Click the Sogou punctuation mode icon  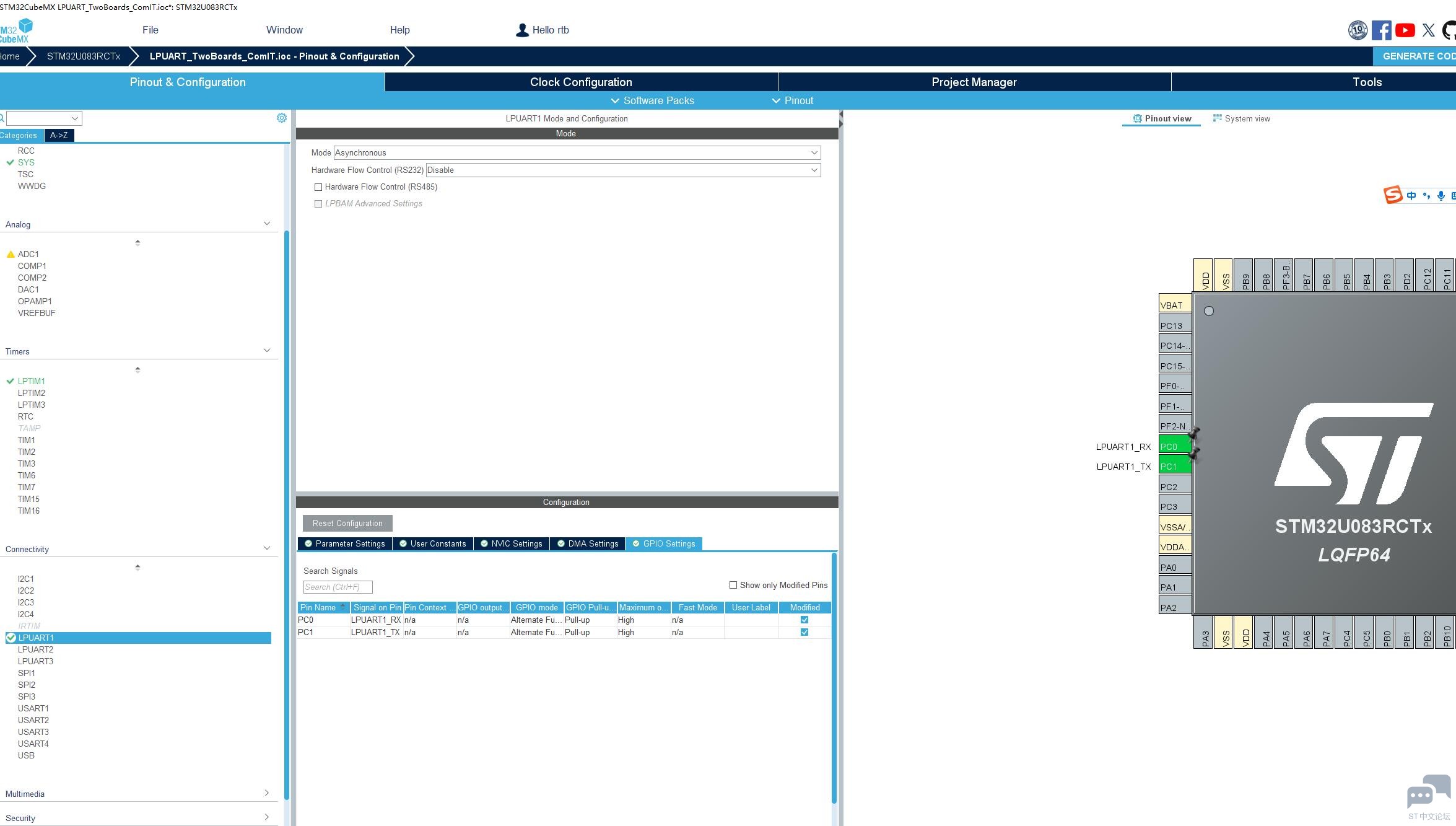[1426, 196]
